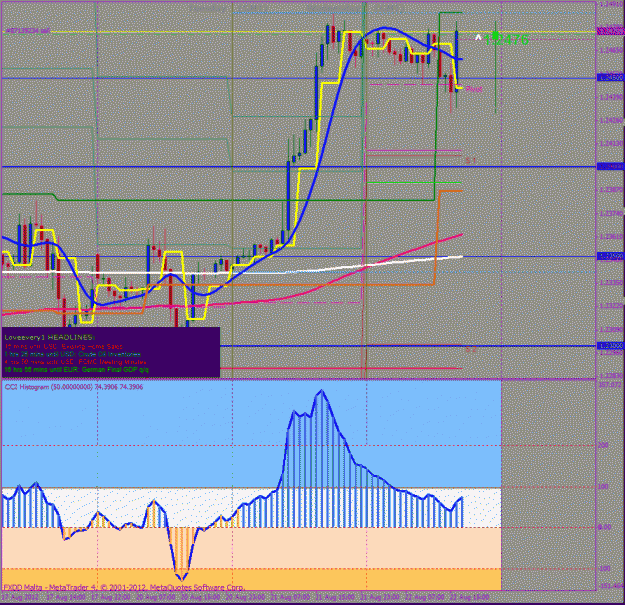Click the 100 level on CCI scale
The width and height of the screenshot is (625, 605).
[x=603, y=487]
